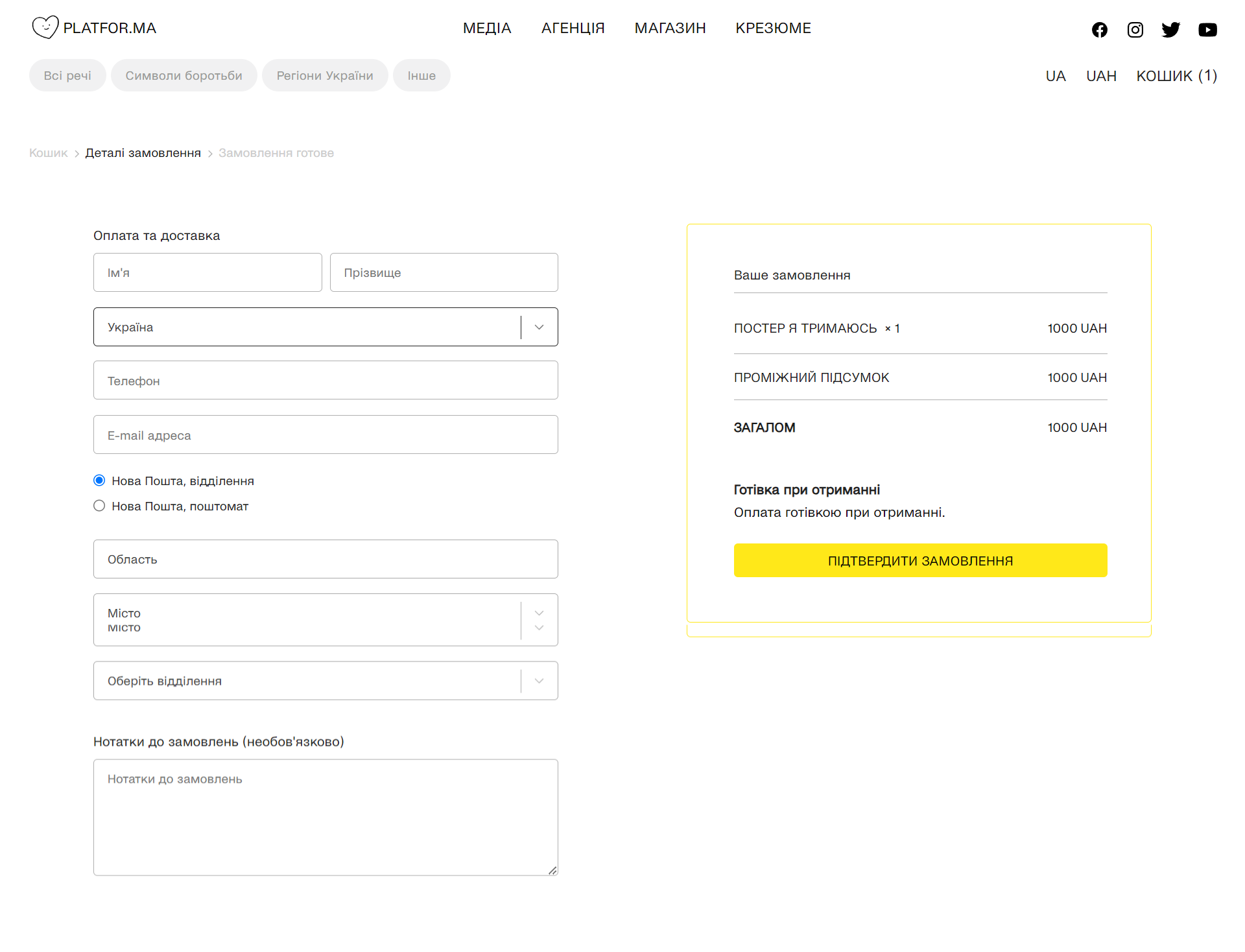Click the Platfor.ma heart logo
This screenshot has width=1245, height=952.
pyautogui.click(x=45, y=27)
